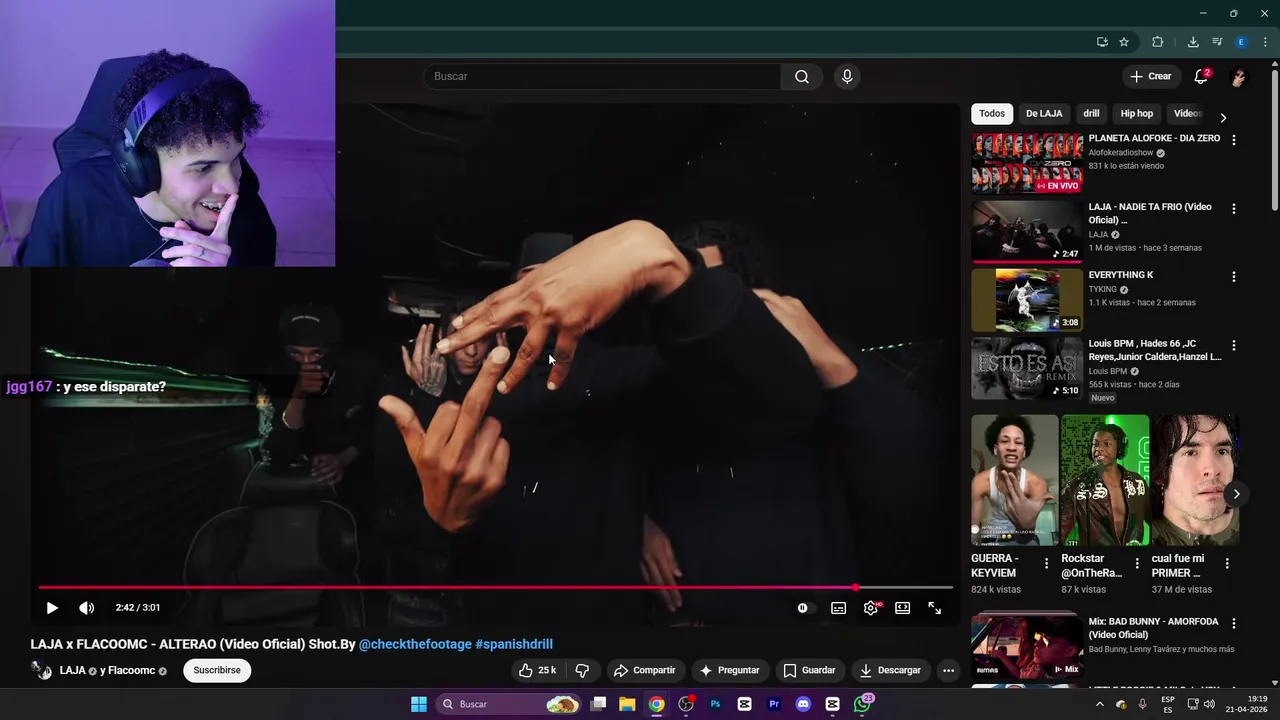Open the YouTube account avatar menu

click(1238, 77)
